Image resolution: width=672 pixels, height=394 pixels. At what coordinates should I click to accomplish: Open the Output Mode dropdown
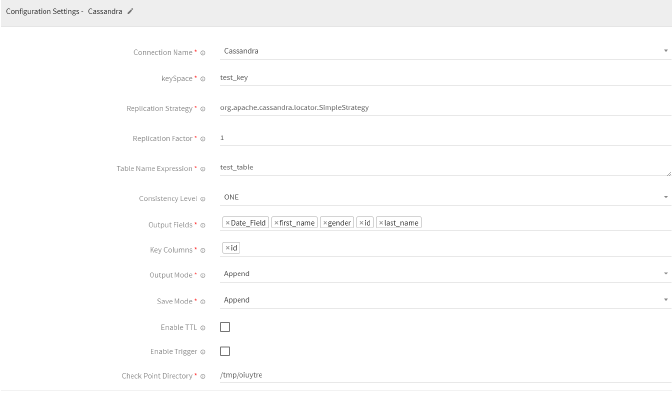pyautogui.click(x=445, y=274)
